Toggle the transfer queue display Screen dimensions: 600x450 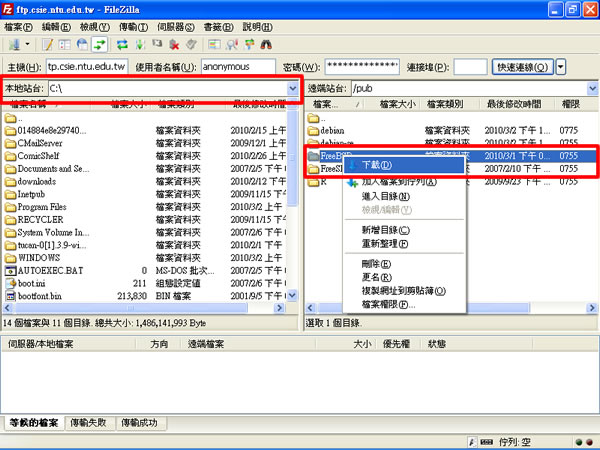click(99, 45)
